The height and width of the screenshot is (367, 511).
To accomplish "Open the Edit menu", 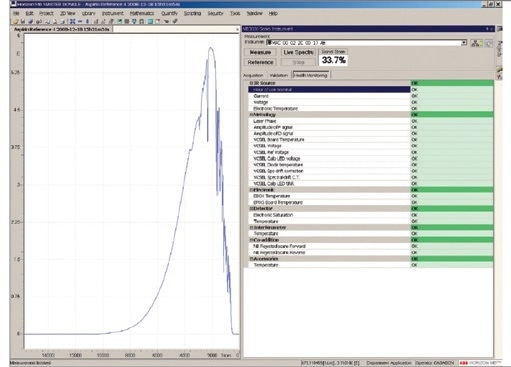I will [x=29, y=13].
